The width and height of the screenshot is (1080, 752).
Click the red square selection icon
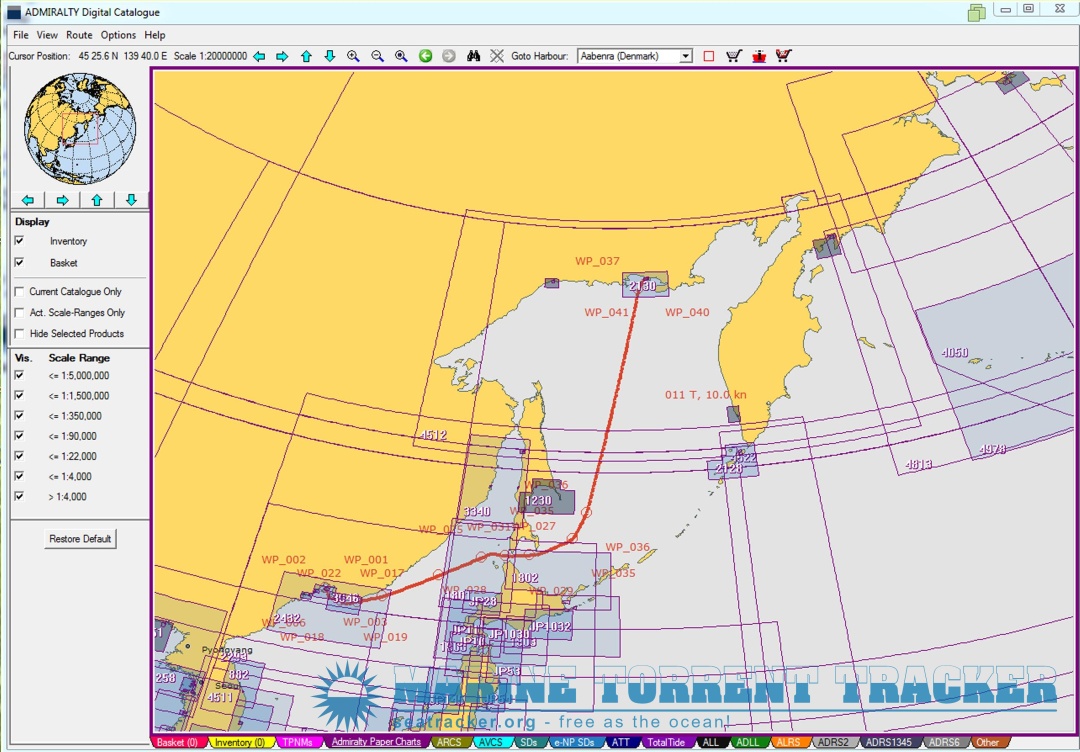coord(709,56)
